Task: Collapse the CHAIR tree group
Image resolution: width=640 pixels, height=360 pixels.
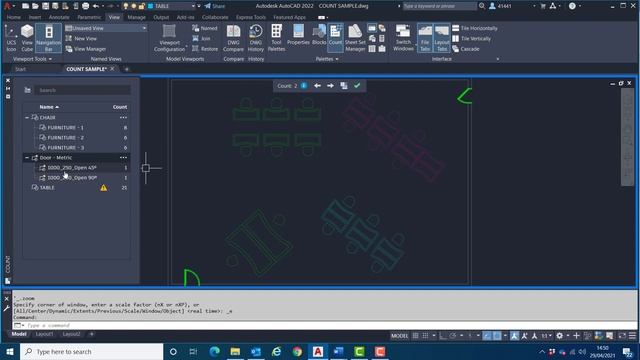Action: click(x=27, y=118)
